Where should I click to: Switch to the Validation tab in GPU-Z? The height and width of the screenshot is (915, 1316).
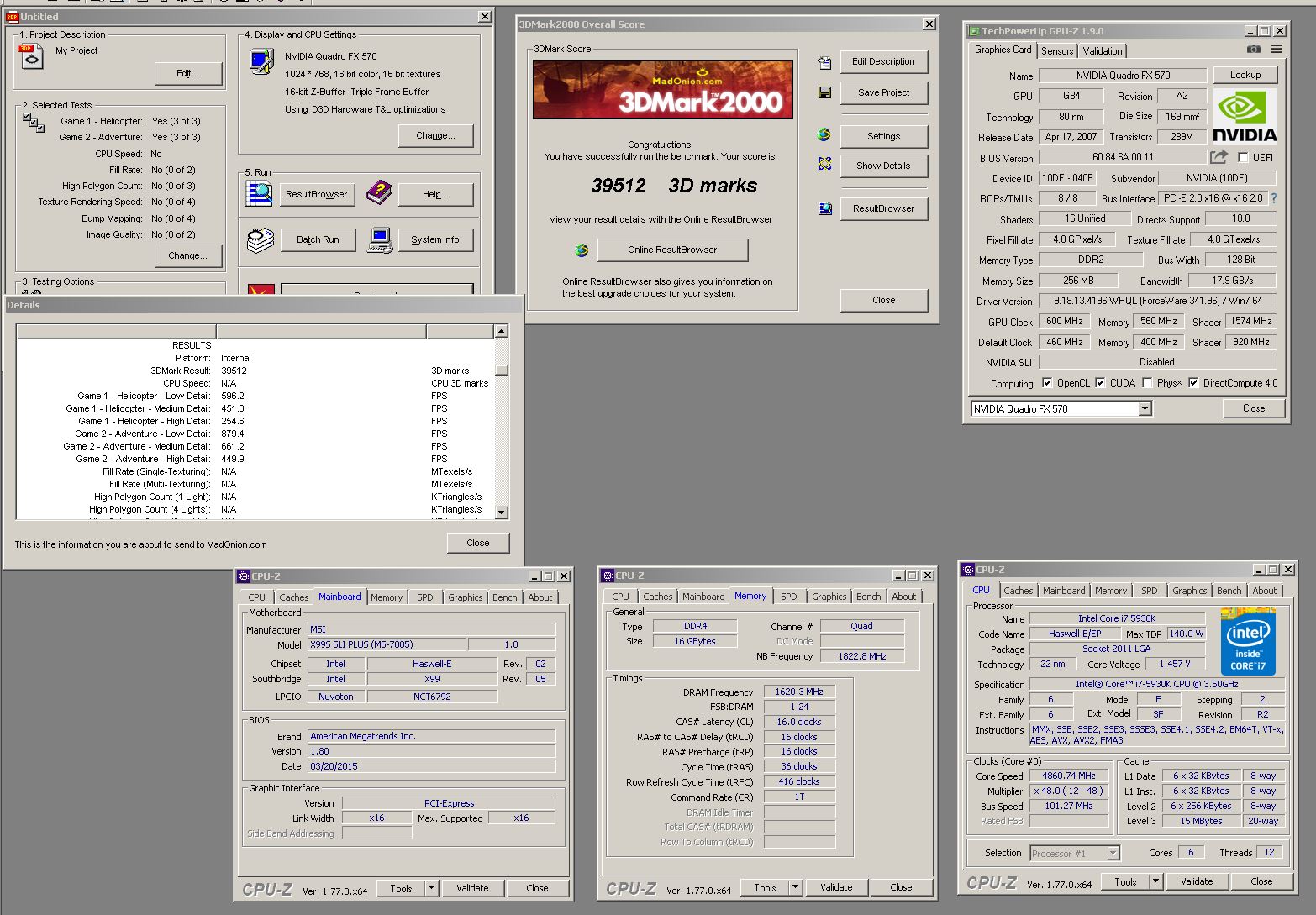tap(1103, 51)
